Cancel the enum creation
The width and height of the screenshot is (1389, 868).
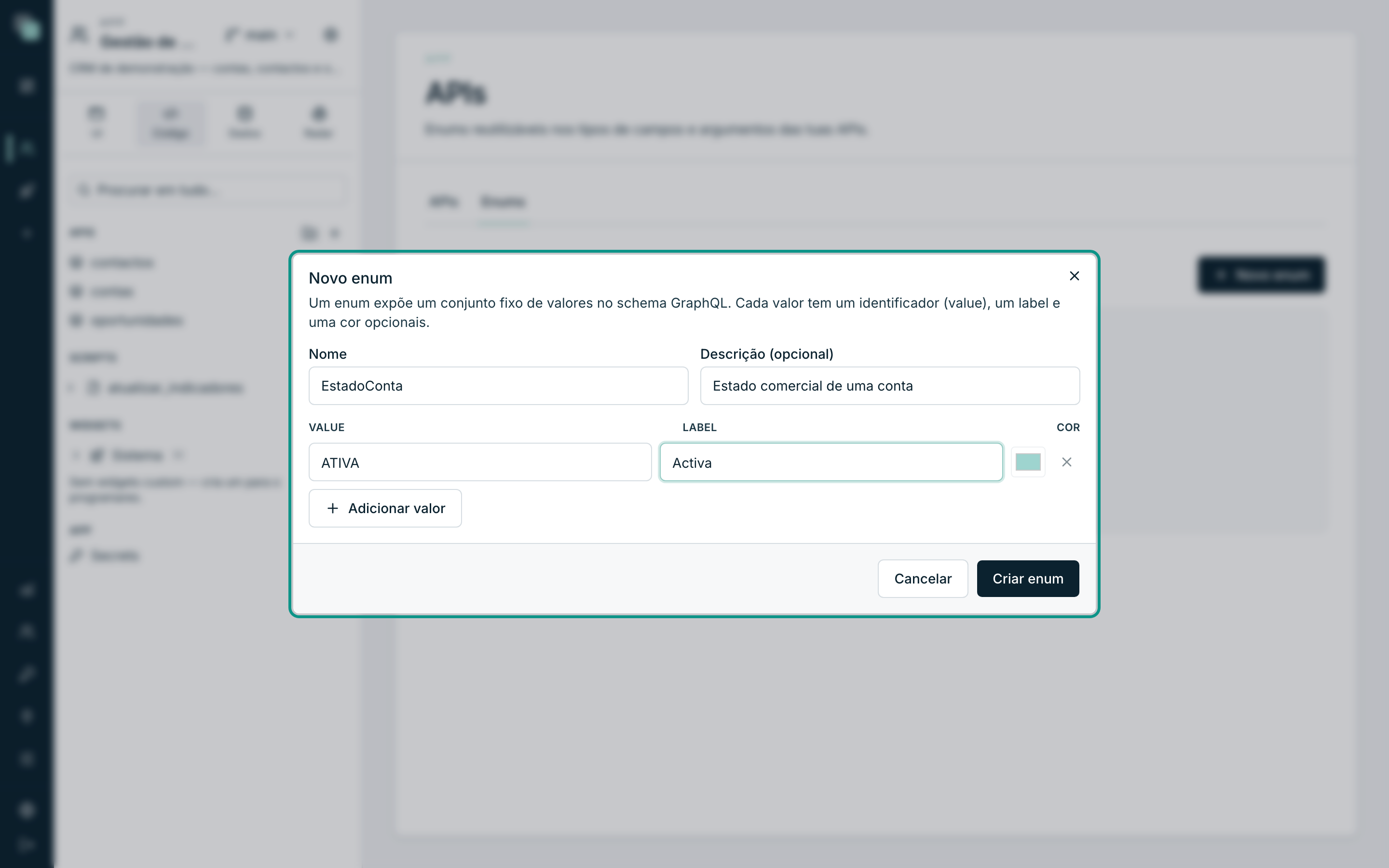point(923,579)
